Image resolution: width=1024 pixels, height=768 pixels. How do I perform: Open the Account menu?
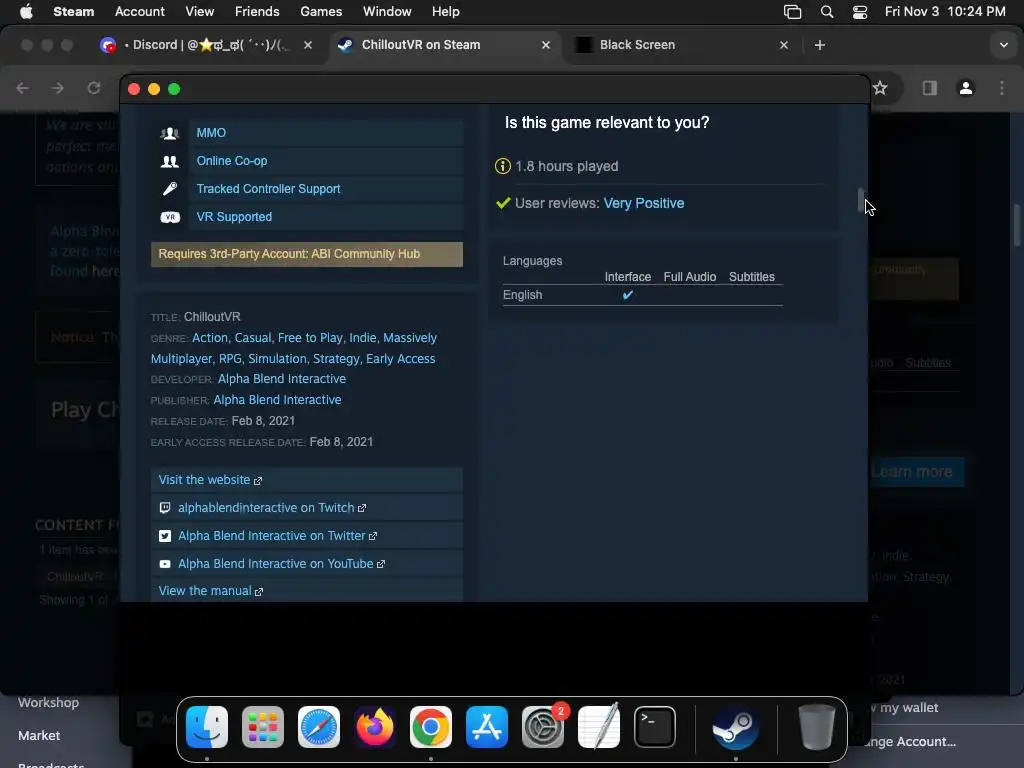(140, 12)
